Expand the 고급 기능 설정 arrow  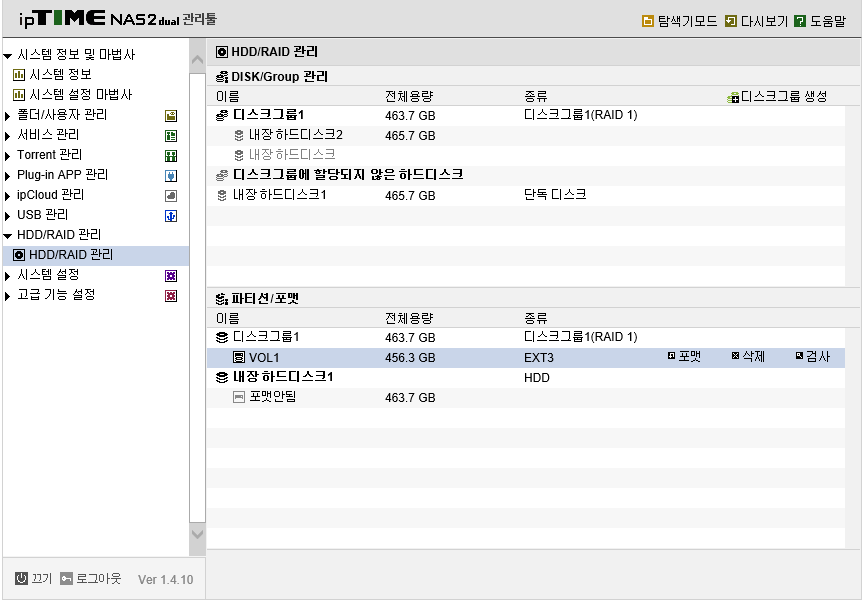(7, 296)
